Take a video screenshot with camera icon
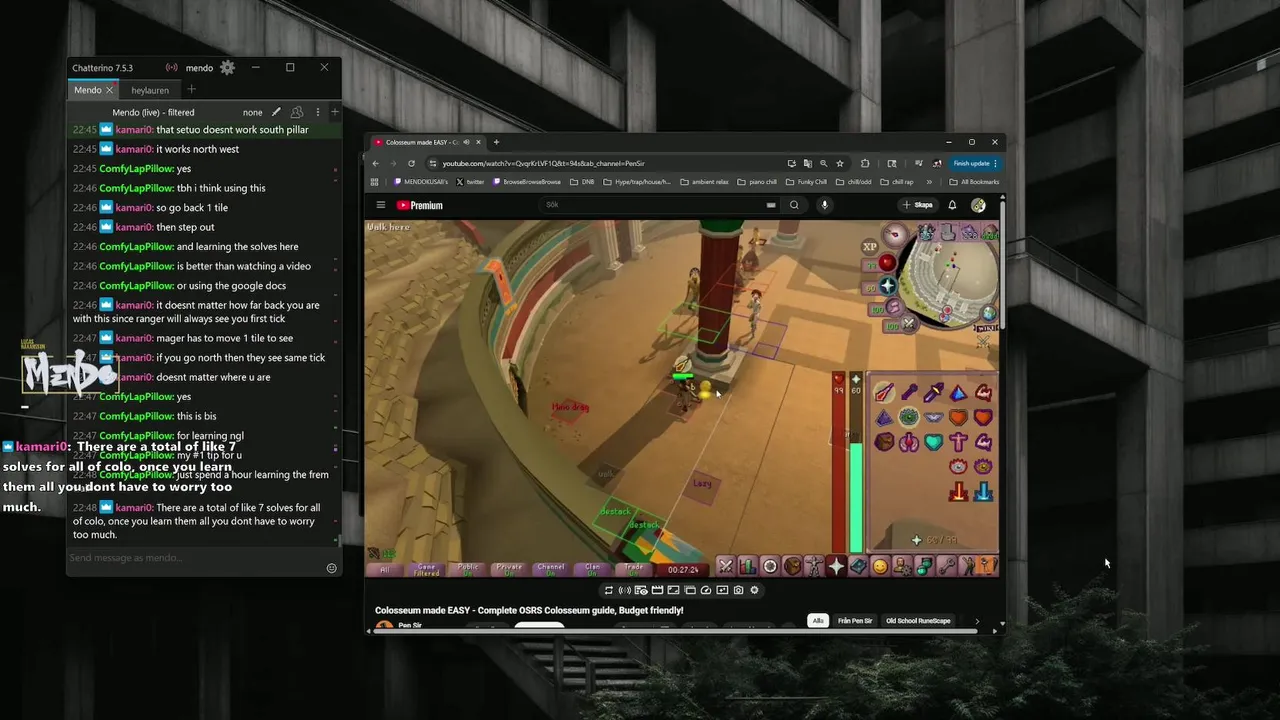The width and height of the screenshot is (1280, 720). (x=738, y=590)
